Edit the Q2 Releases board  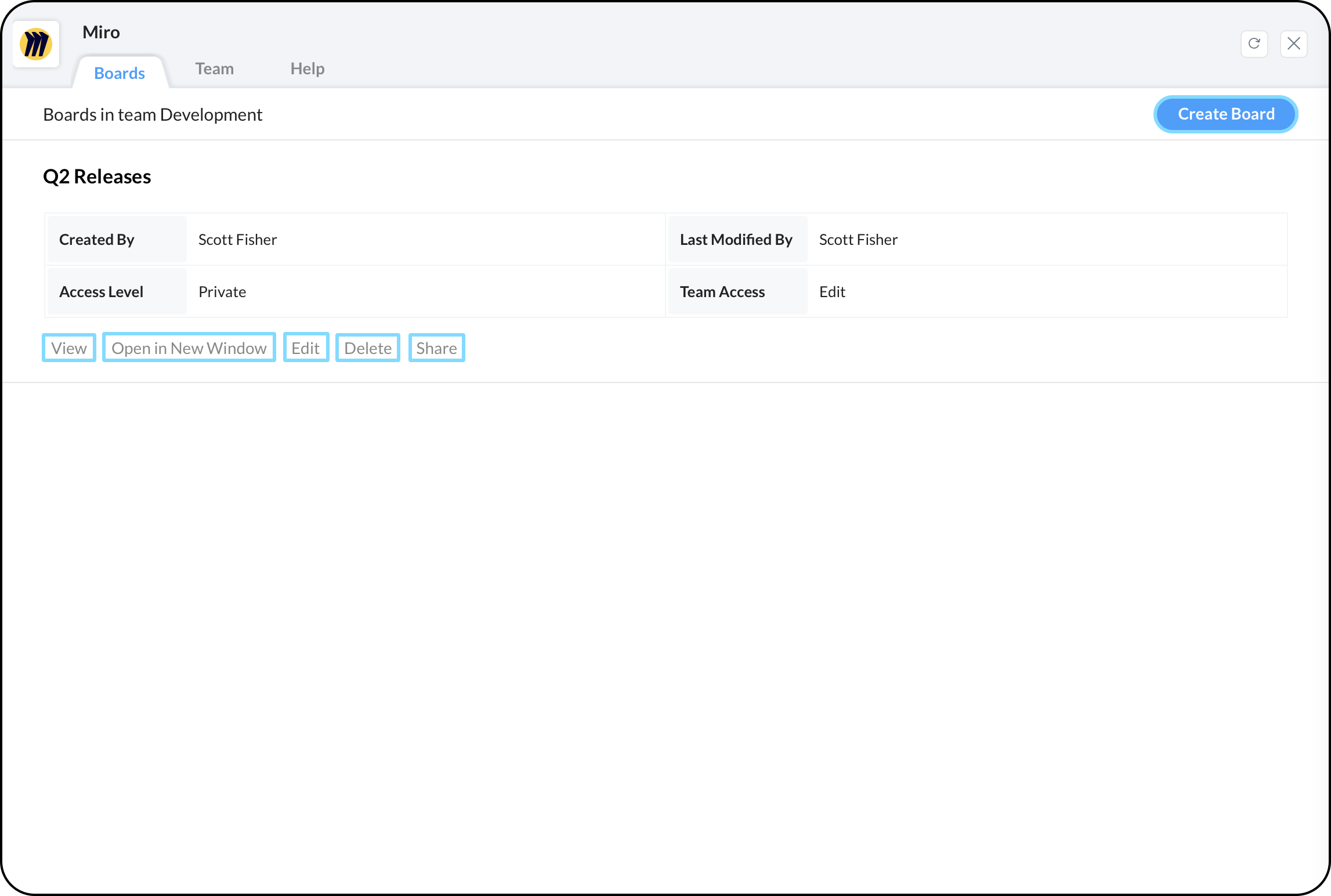(x=306, y=348)
